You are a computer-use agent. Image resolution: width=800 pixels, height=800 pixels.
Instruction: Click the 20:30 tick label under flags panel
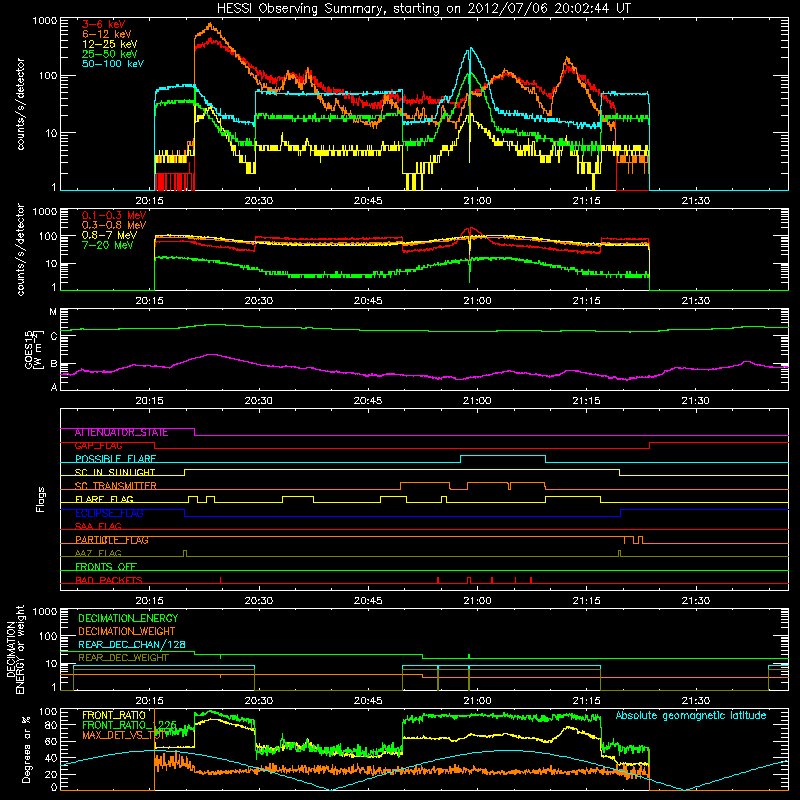click(259, 601)
